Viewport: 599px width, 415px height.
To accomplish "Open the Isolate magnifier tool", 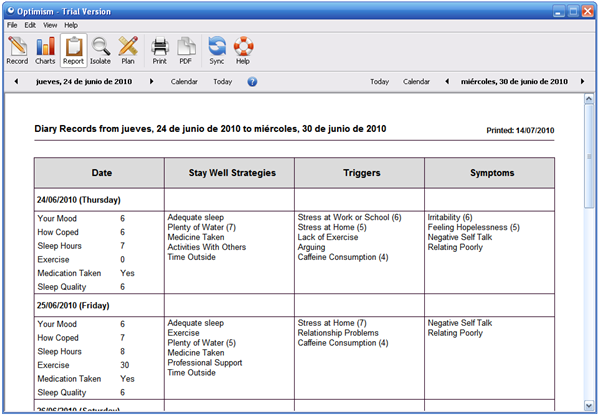I will point(100,50).
